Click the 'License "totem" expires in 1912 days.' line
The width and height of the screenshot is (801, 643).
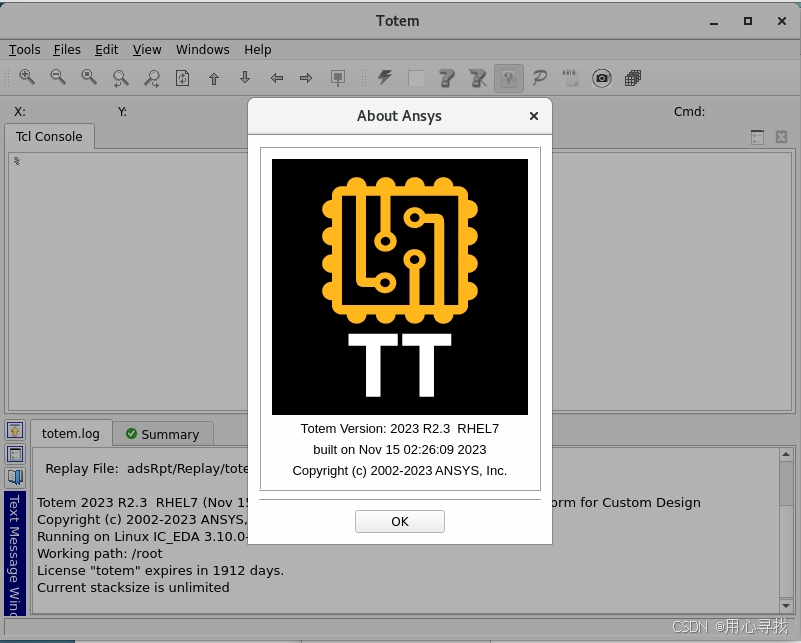tap(160, 570)
